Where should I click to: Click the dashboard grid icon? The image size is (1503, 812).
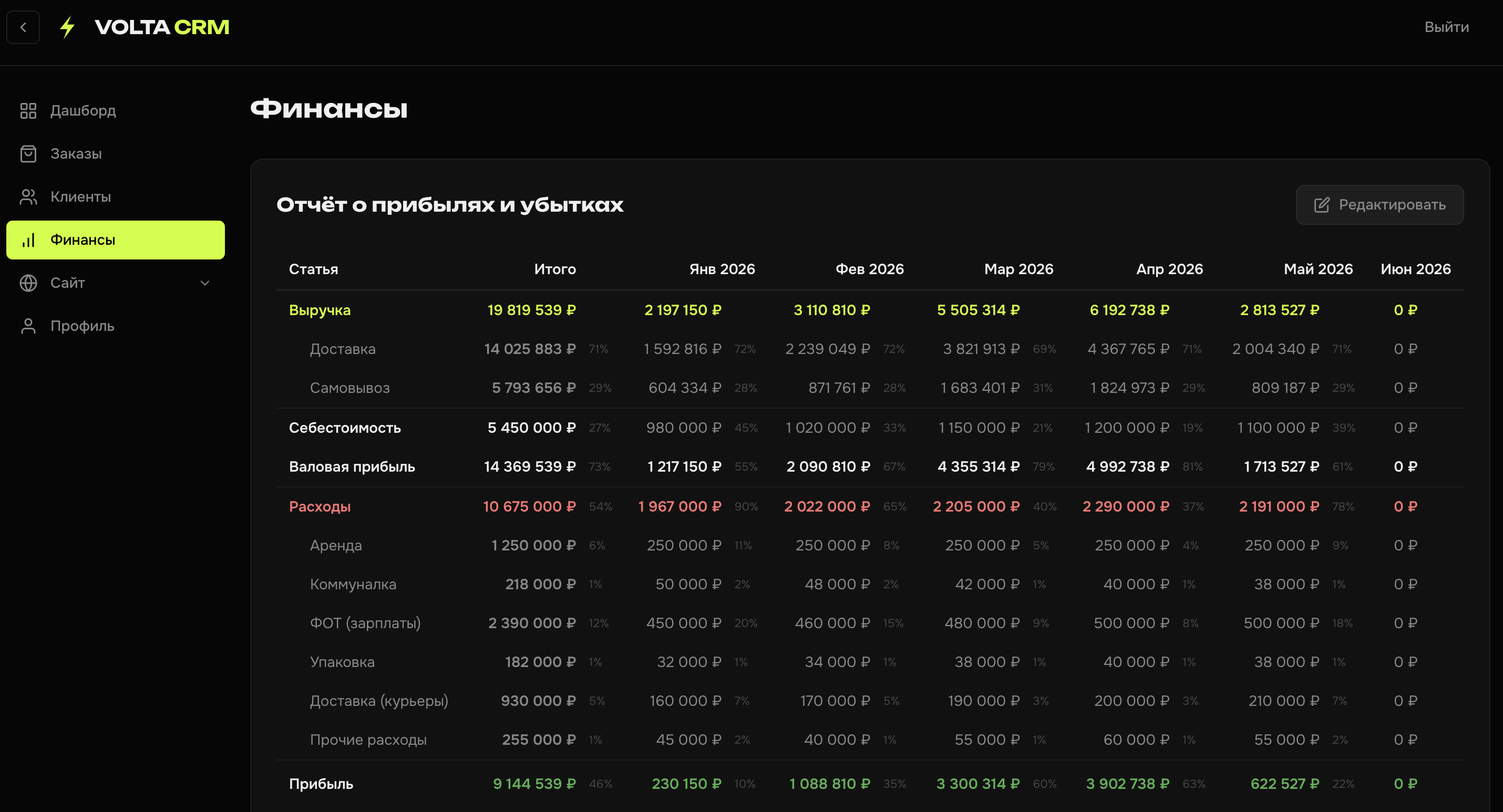pyautogui.click(x=28, y=110)
